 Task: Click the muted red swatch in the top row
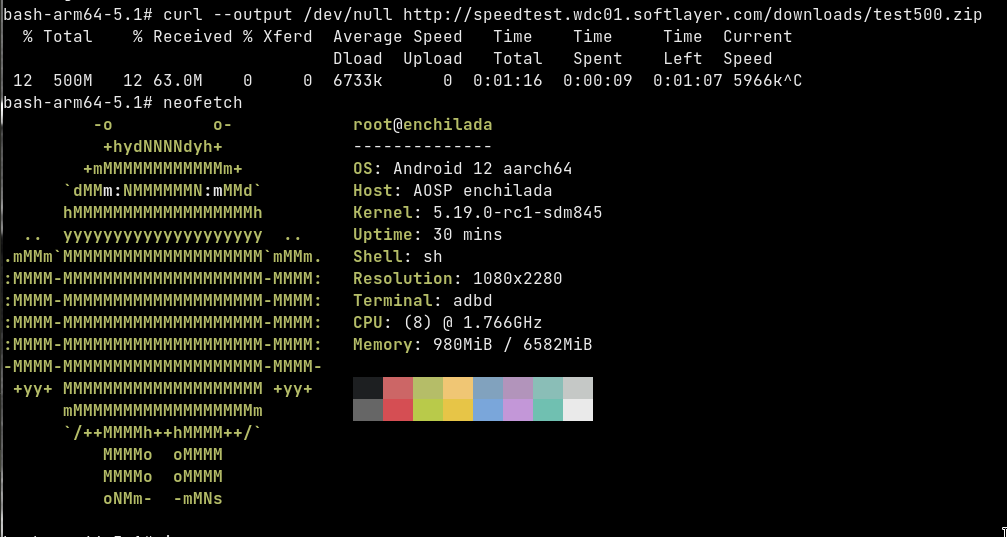(x=398, y=388)
